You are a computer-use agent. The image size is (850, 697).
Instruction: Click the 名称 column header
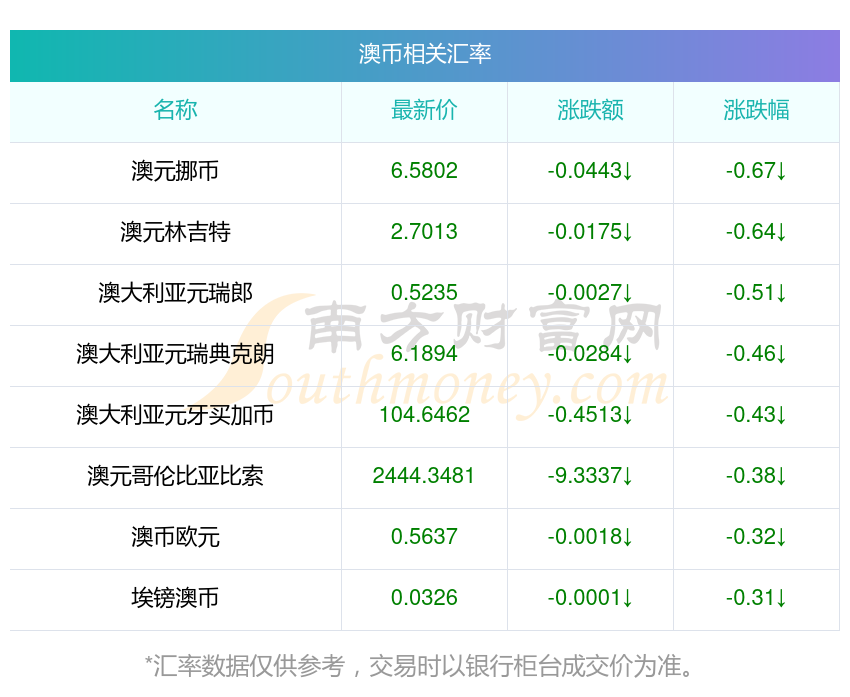(x=175, y=110)
